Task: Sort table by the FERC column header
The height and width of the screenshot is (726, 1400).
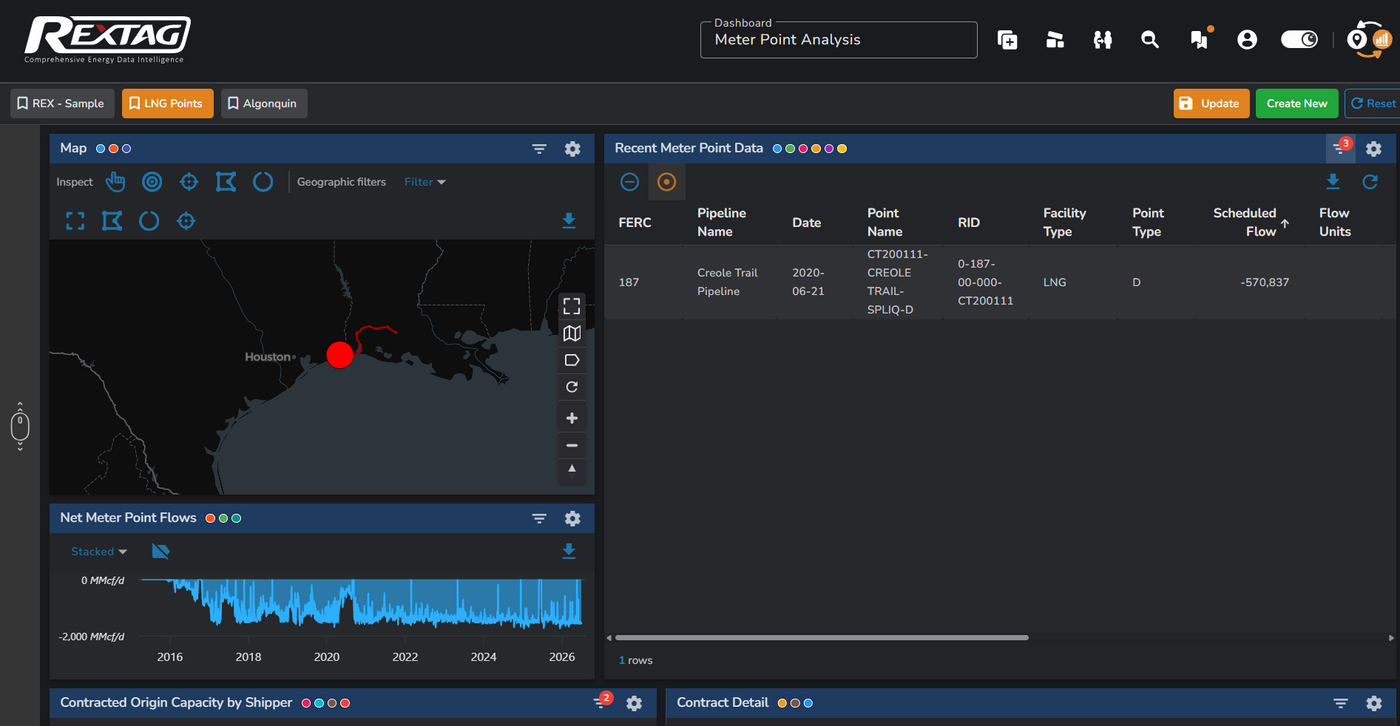Action: click(x=635, y=222)
